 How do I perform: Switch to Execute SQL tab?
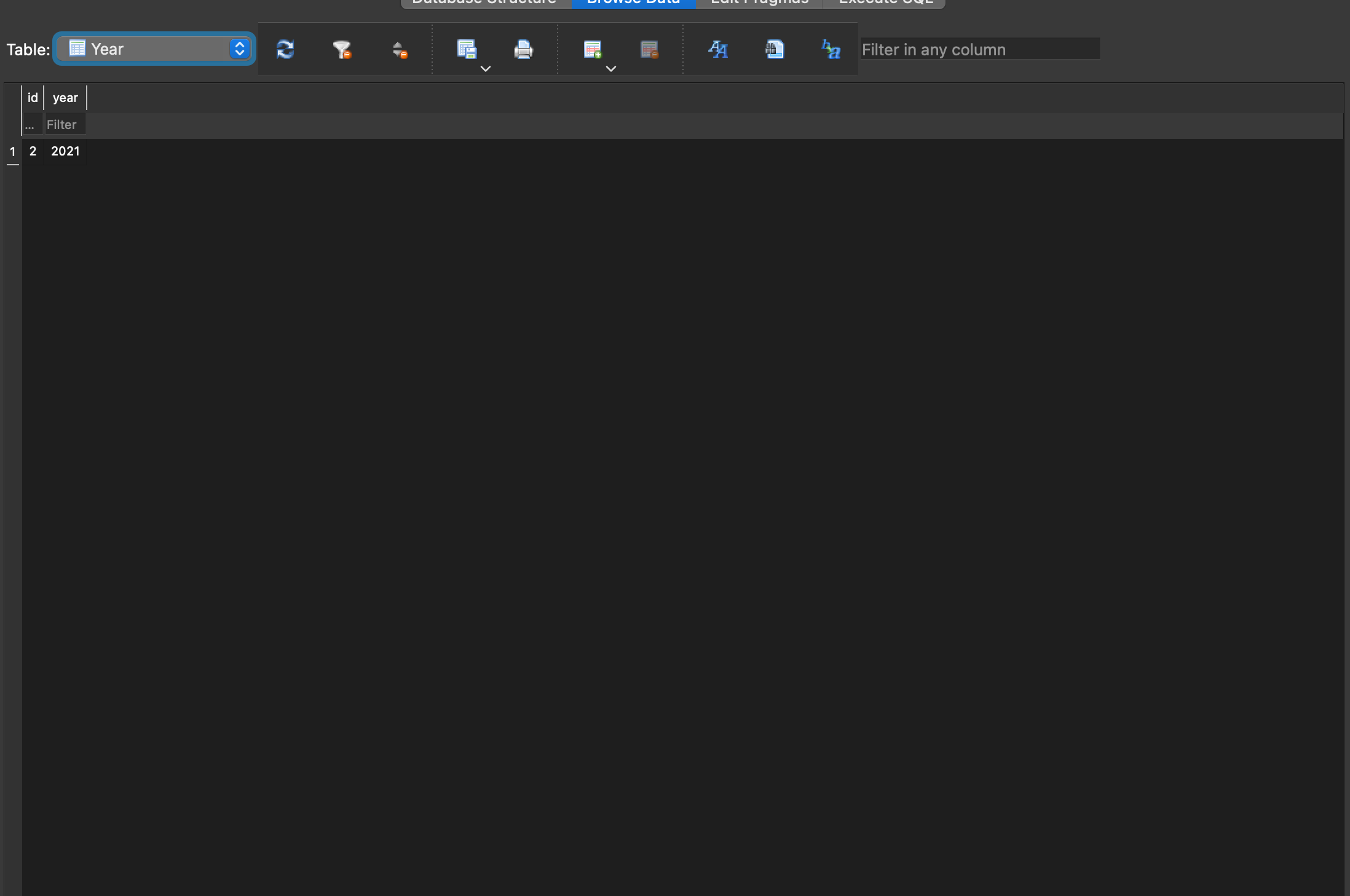885,3
